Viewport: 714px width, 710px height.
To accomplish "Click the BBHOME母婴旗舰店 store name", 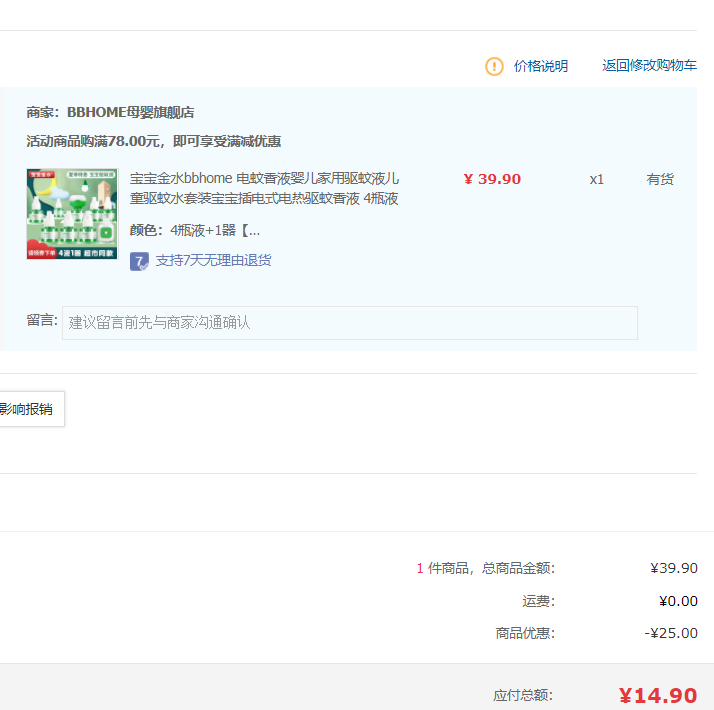I will pyautogui.click(x=130, y=112).
